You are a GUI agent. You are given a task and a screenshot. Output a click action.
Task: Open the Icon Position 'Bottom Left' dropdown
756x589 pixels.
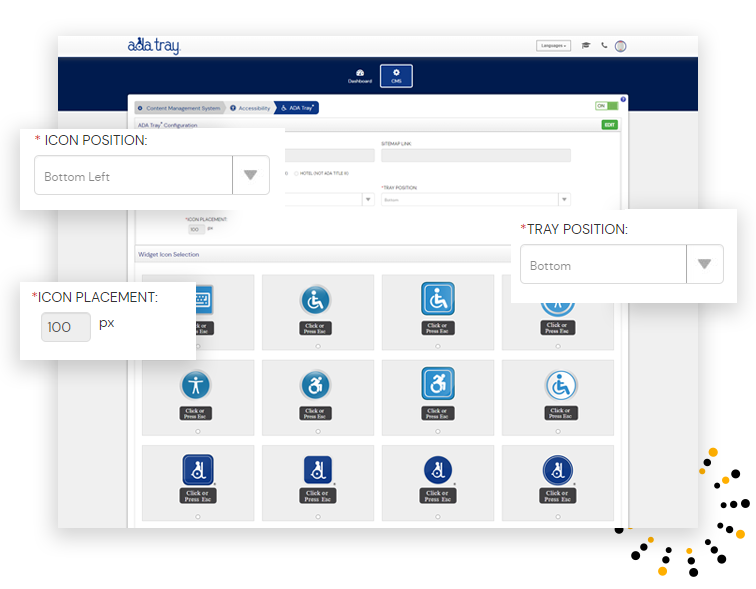coord(152,175)
